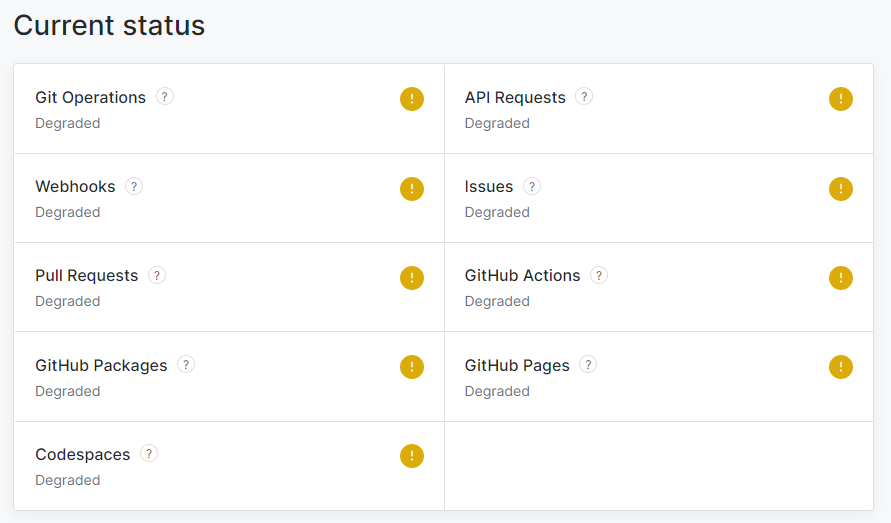Click the help icon next to Webhooks
The width and height of the screenshot is (891, 523).
(x=134, y=186)
